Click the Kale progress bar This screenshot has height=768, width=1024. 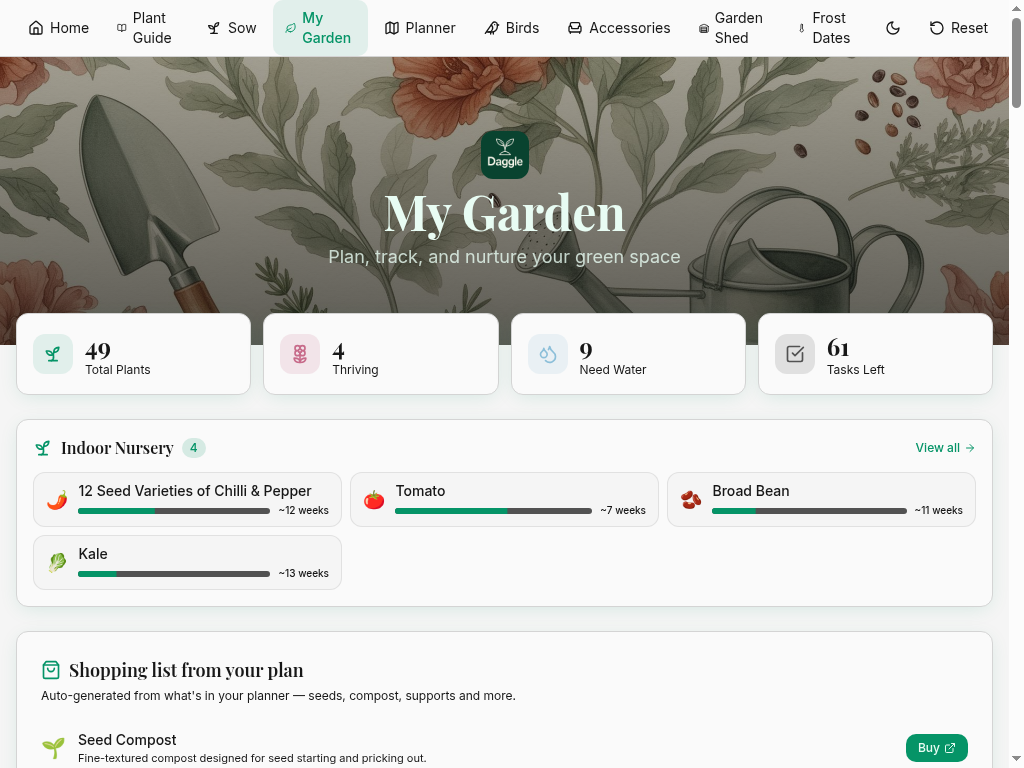[x=174, y=574]
